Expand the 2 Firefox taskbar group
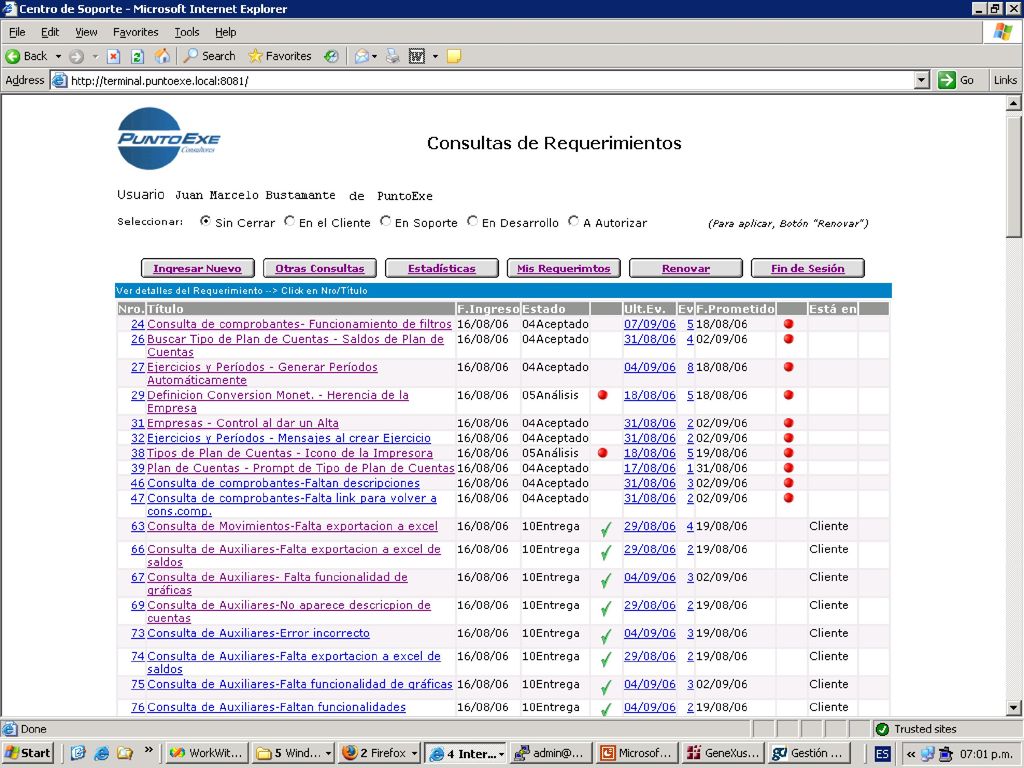The width and height of the screenshot is (1024, 768). pyautogui.click(x=414, y=753)
